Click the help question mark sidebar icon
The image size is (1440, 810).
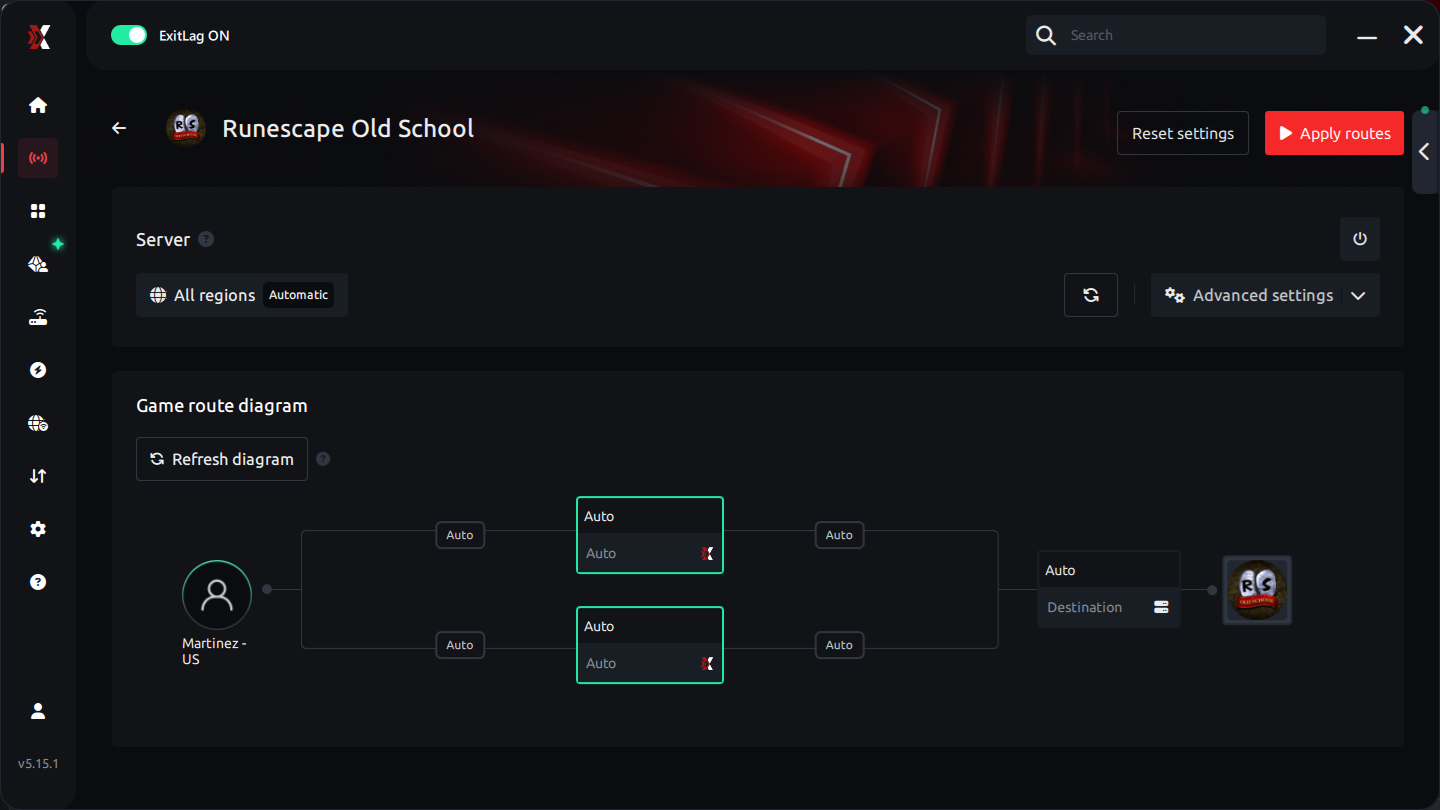(38, 582)
